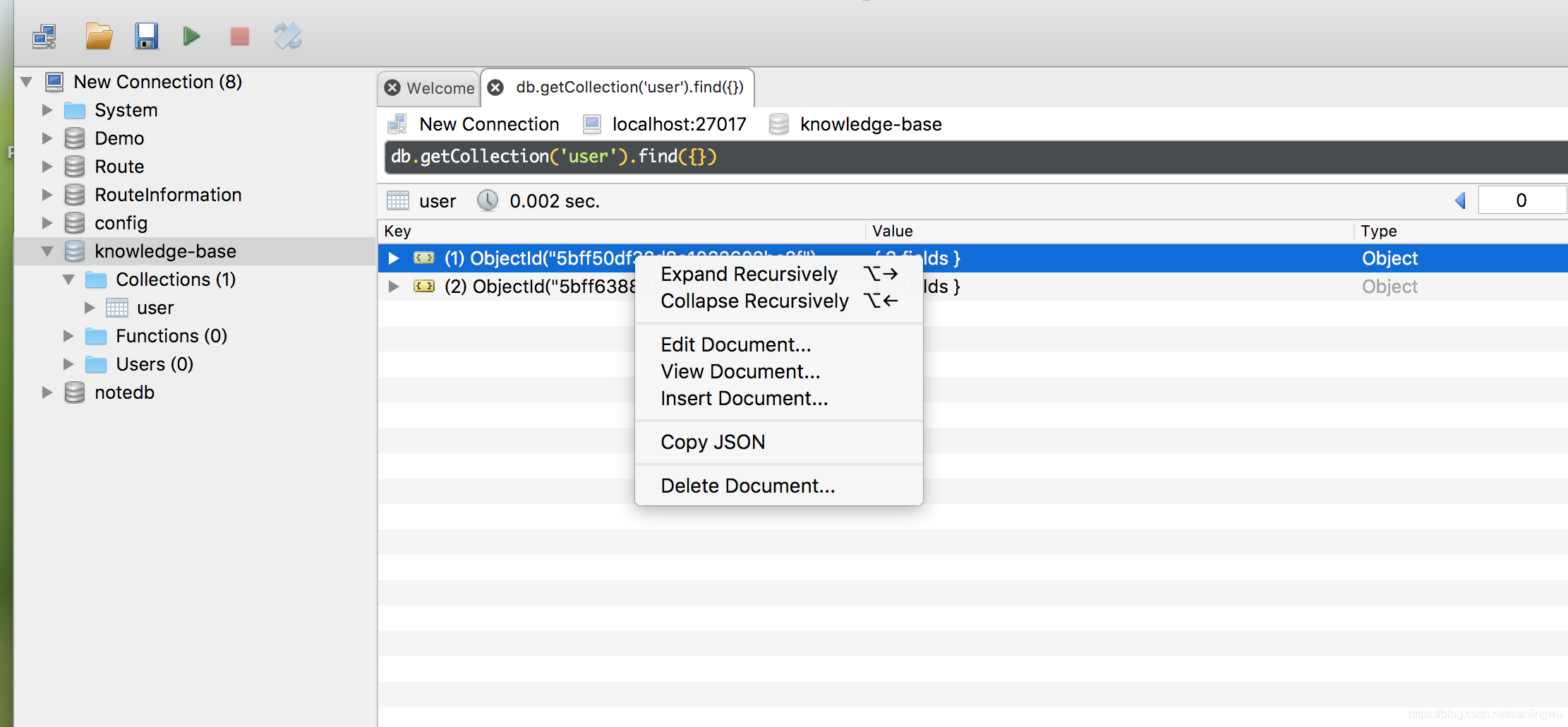
Task: Expand the Functions (0) folder
Action: (68, 336)
